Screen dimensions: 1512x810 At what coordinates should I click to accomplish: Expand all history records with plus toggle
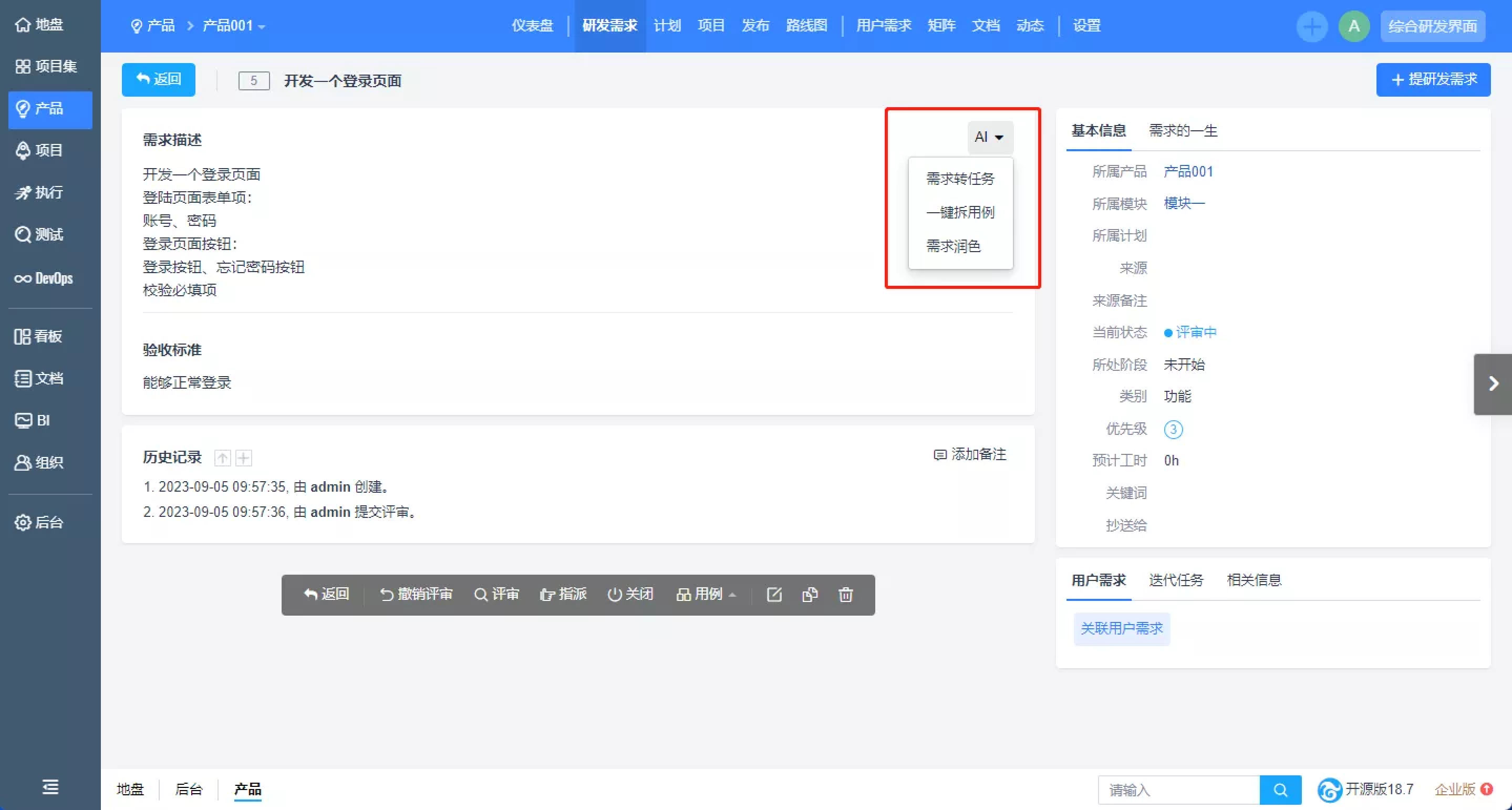tap(244, 458)
